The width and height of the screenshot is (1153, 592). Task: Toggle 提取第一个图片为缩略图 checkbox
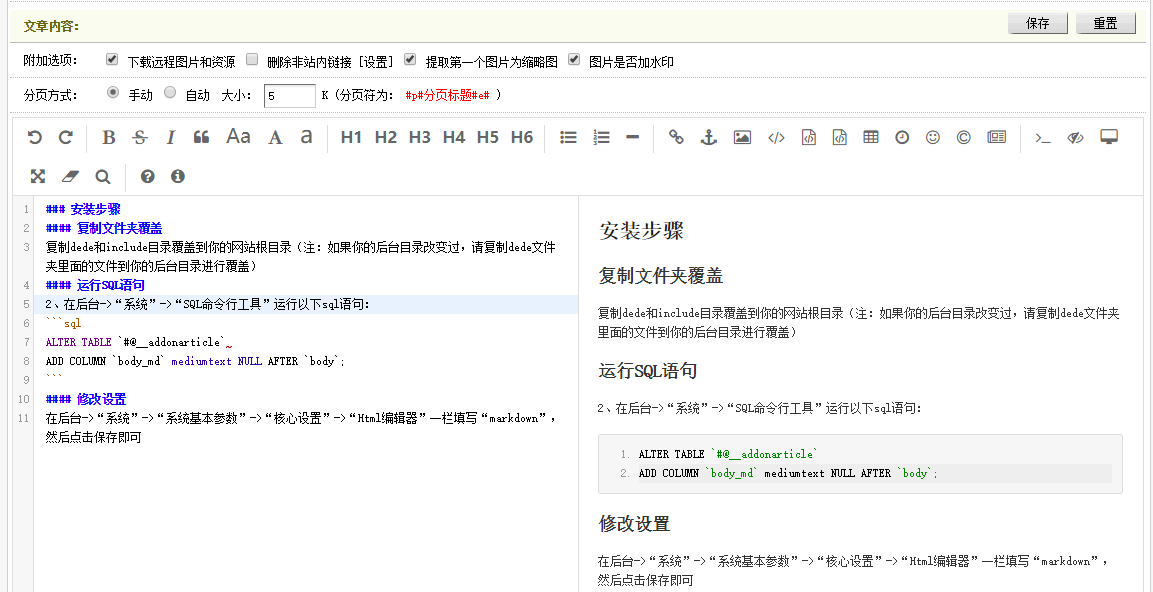click(x=410, y=60)
